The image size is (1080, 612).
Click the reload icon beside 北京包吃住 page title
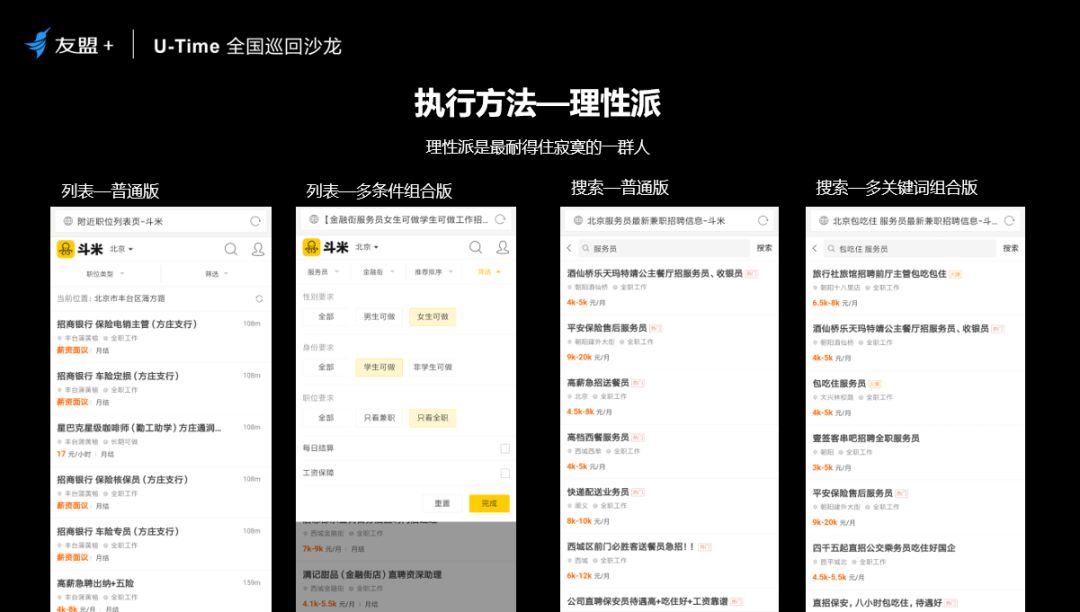pyautogui.click(x=1010, y=221)
